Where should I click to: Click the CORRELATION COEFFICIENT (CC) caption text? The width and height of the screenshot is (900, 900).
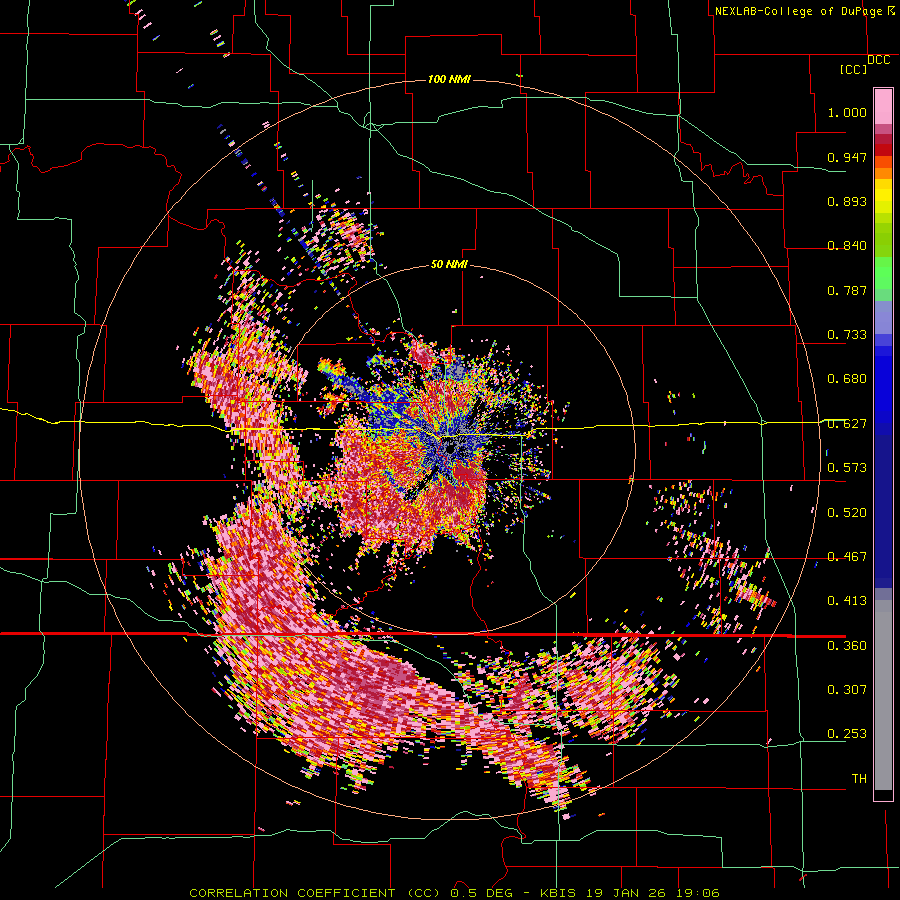click(315, 893)
